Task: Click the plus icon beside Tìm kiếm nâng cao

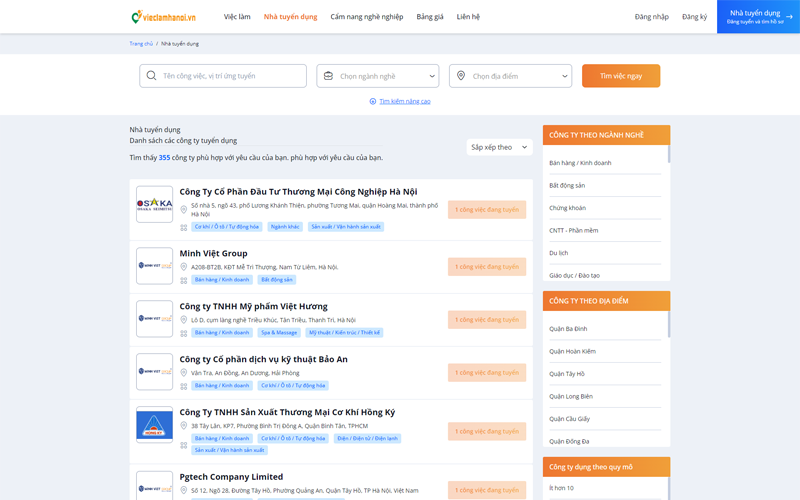Action: click(373, 101)
